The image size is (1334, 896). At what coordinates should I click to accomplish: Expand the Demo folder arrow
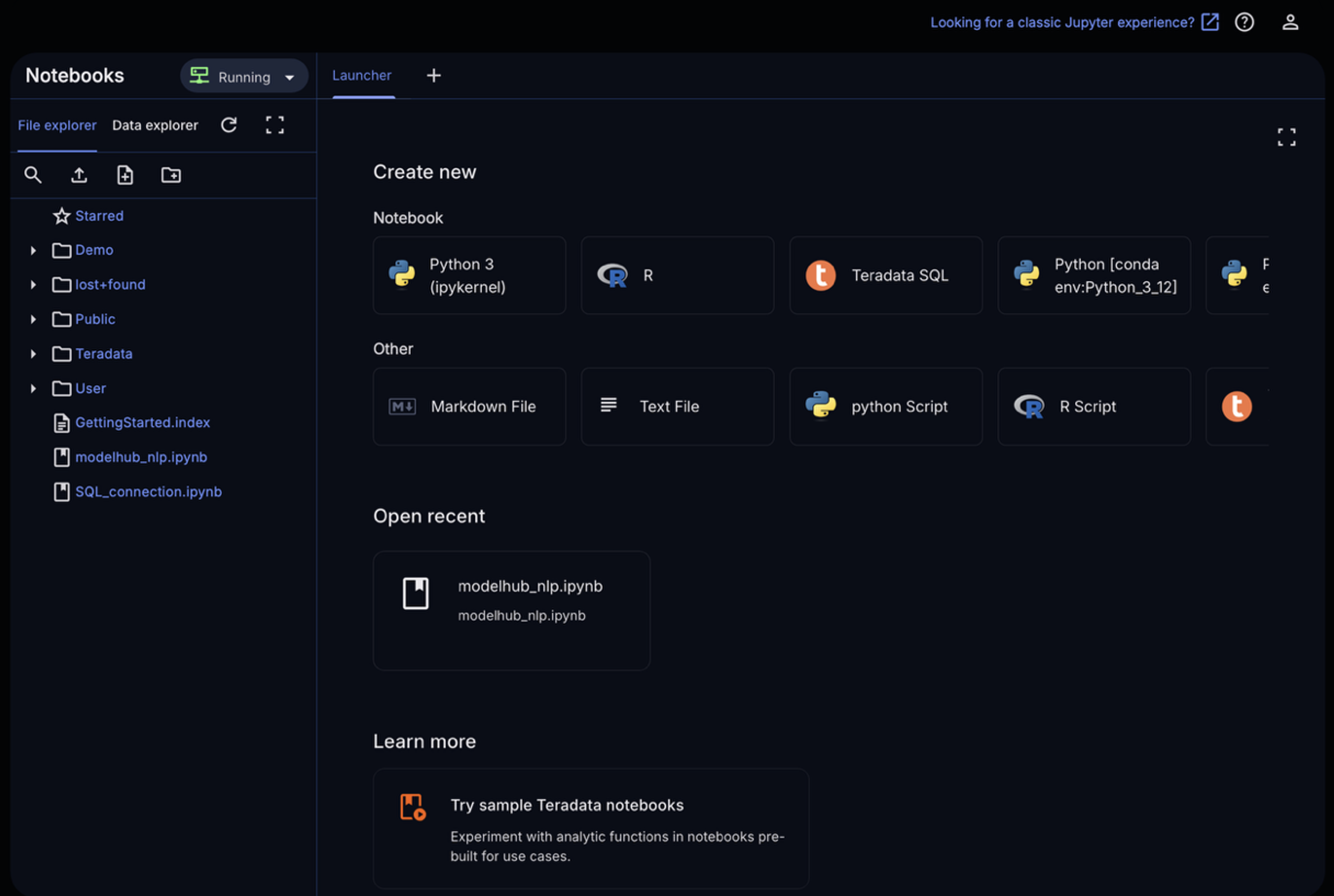(33, 250)
